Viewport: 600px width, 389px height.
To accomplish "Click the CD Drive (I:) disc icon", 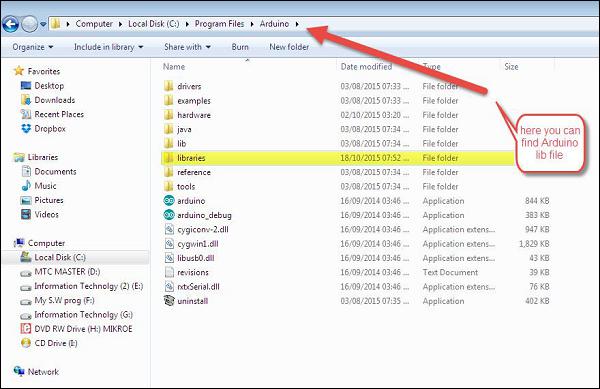I will coord(26,343).
